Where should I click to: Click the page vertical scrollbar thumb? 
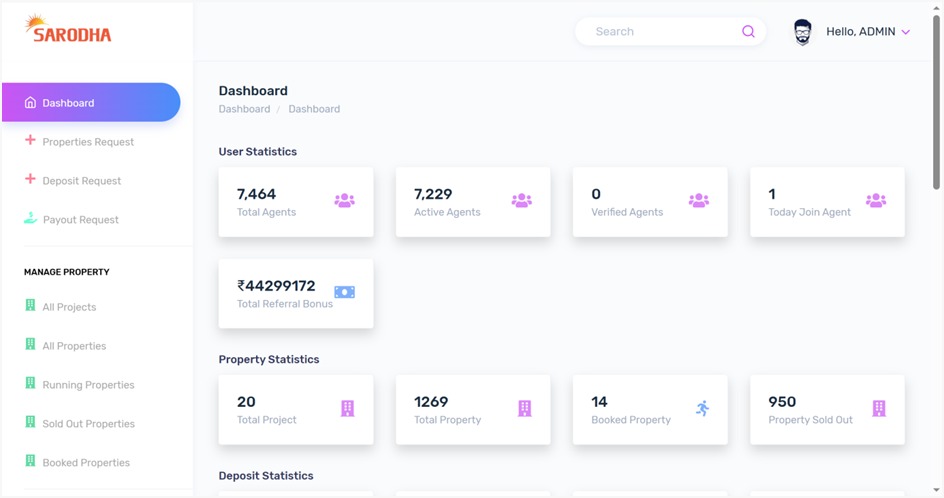(x=936, y=102)
